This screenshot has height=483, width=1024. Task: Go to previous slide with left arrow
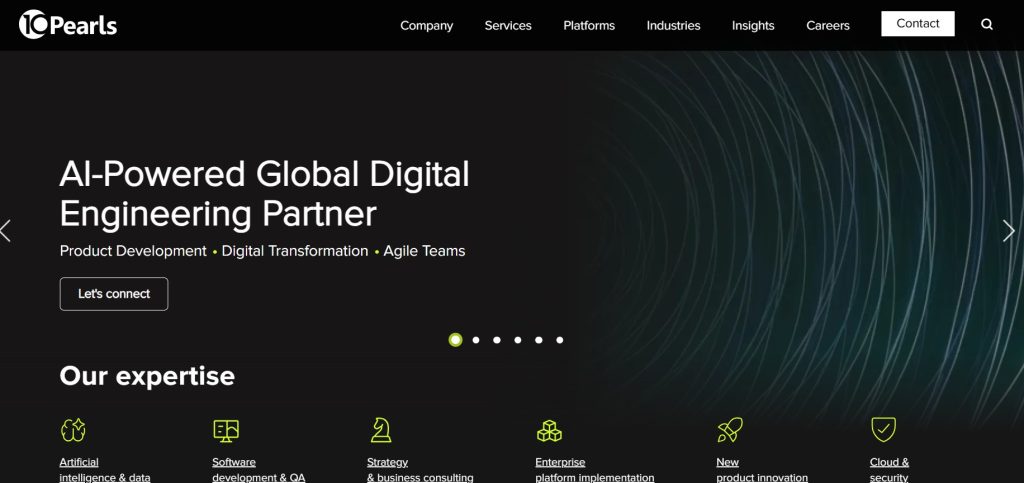(x=6, y=230)
